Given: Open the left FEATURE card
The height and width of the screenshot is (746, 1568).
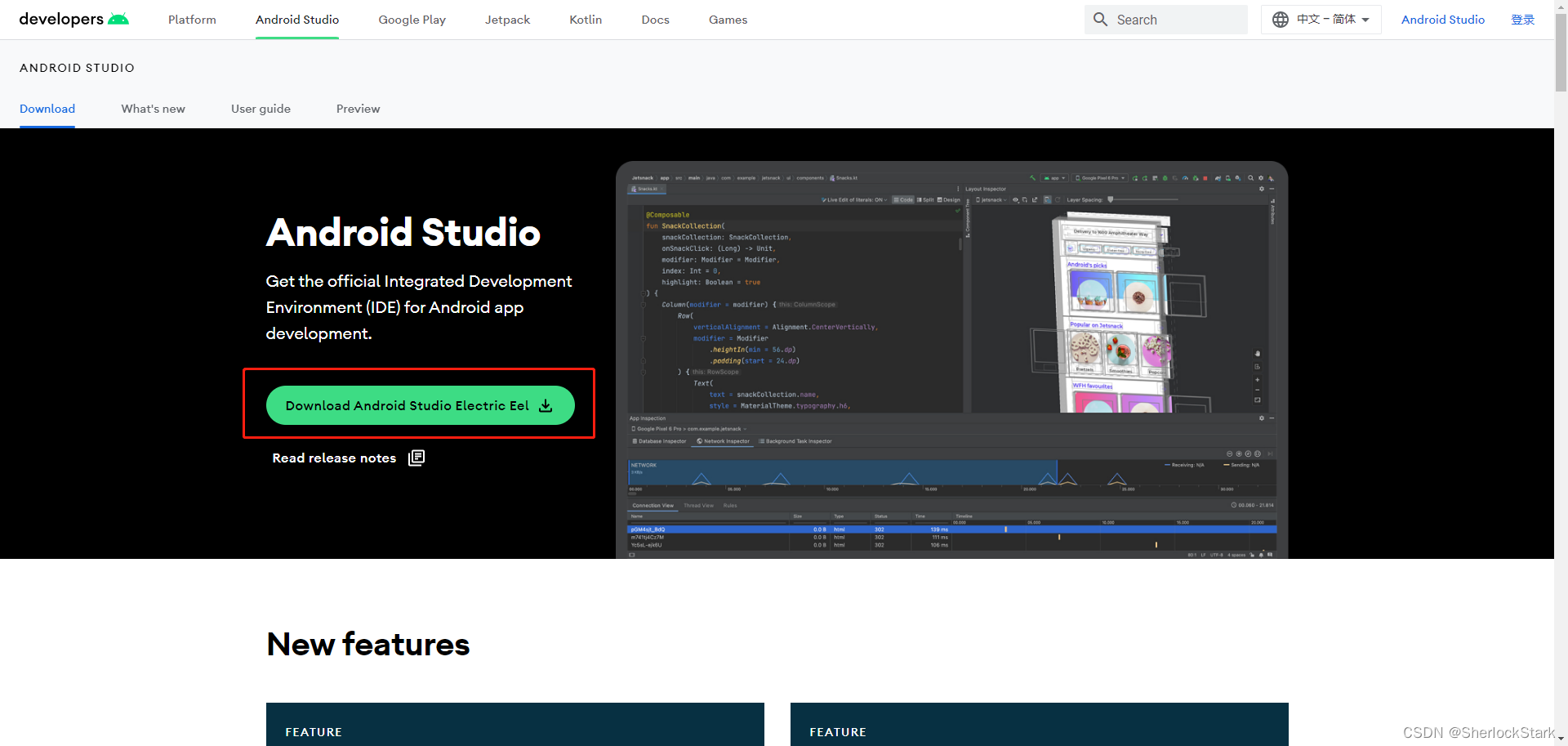Looking at the screenshot, I should 514,724.
